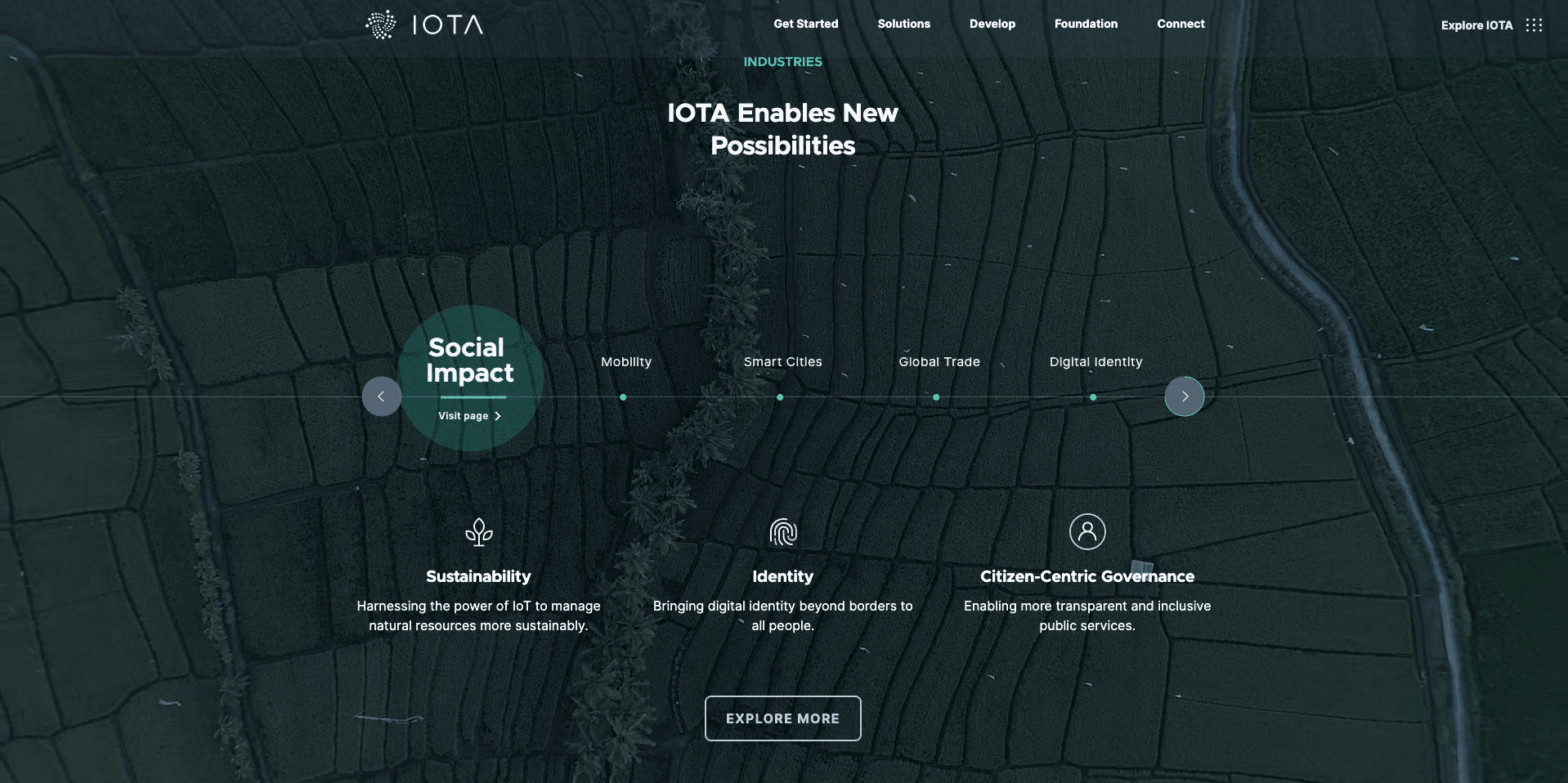Expand the Develop navigation menu

[992, 24]
